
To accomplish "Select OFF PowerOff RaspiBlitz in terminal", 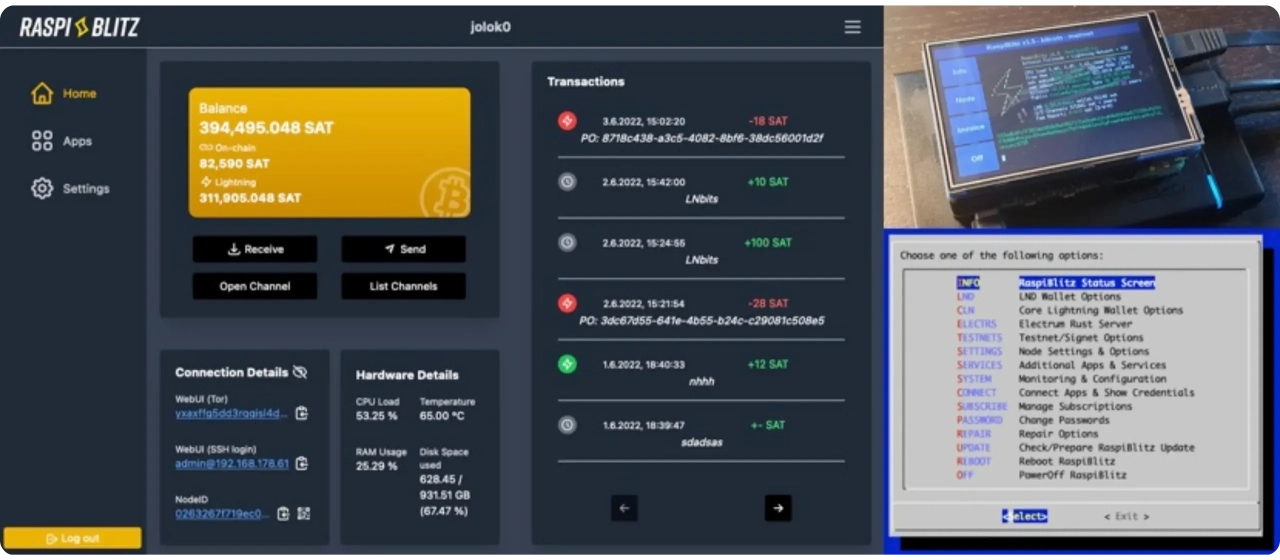I will coord(1041,475).
